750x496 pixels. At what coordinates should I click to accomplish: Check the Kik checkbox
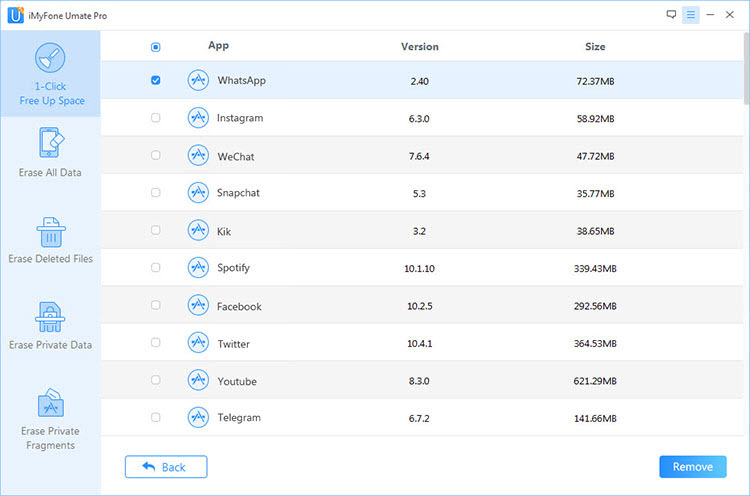coord(155,230)
